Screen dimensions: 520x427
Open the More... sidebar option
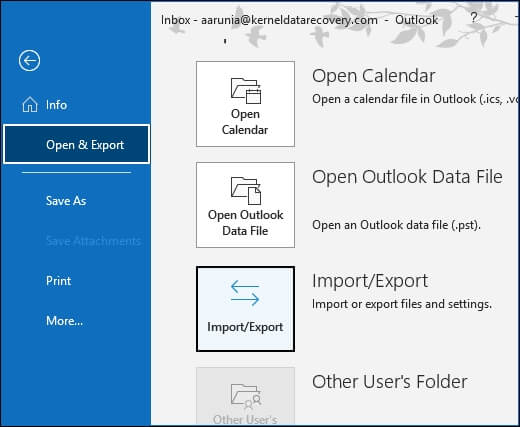point(64,321)
